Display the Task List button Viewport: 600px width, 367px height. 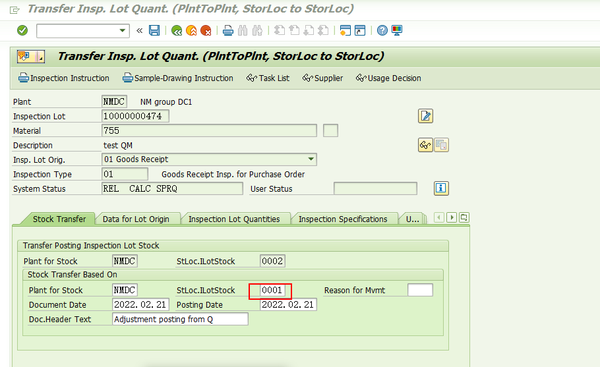[x=267, y=78]
